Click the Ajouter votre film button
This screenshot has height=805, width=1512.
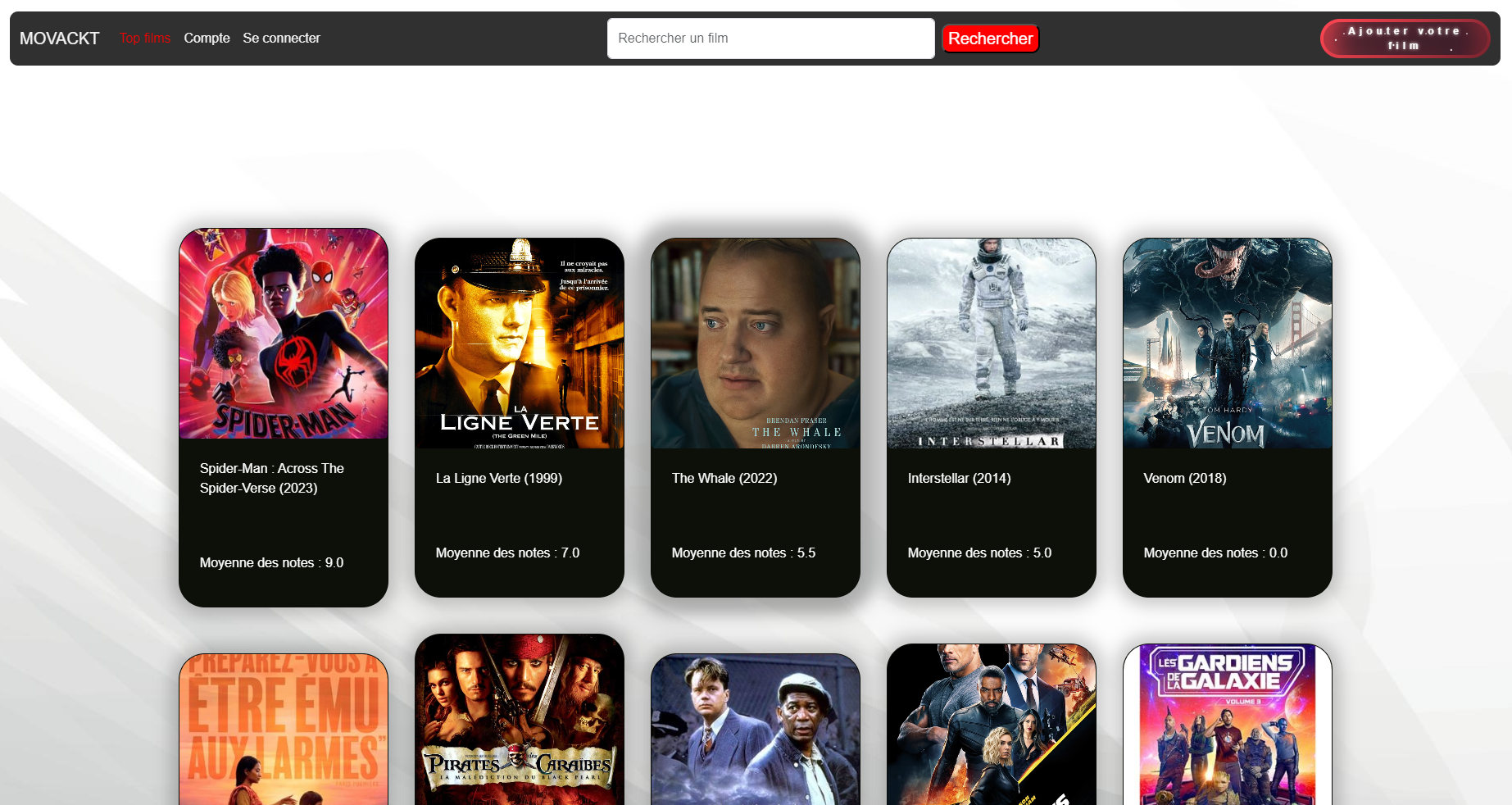tap(1405, 39)
